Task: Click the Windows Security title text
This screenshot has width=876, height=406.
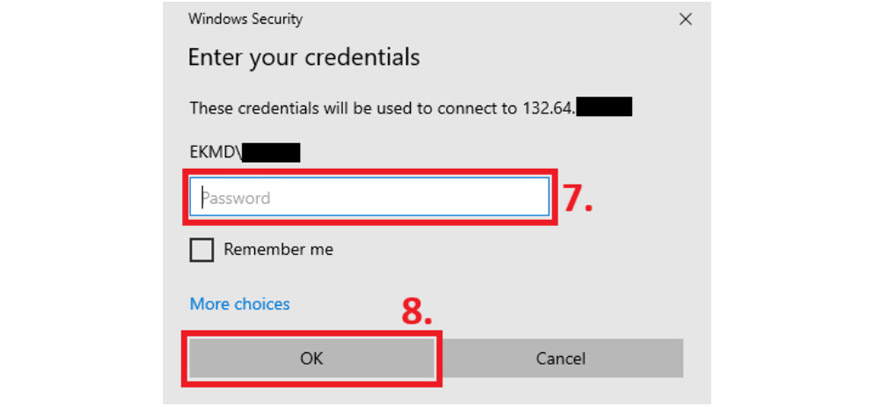Action: (245, 19)
